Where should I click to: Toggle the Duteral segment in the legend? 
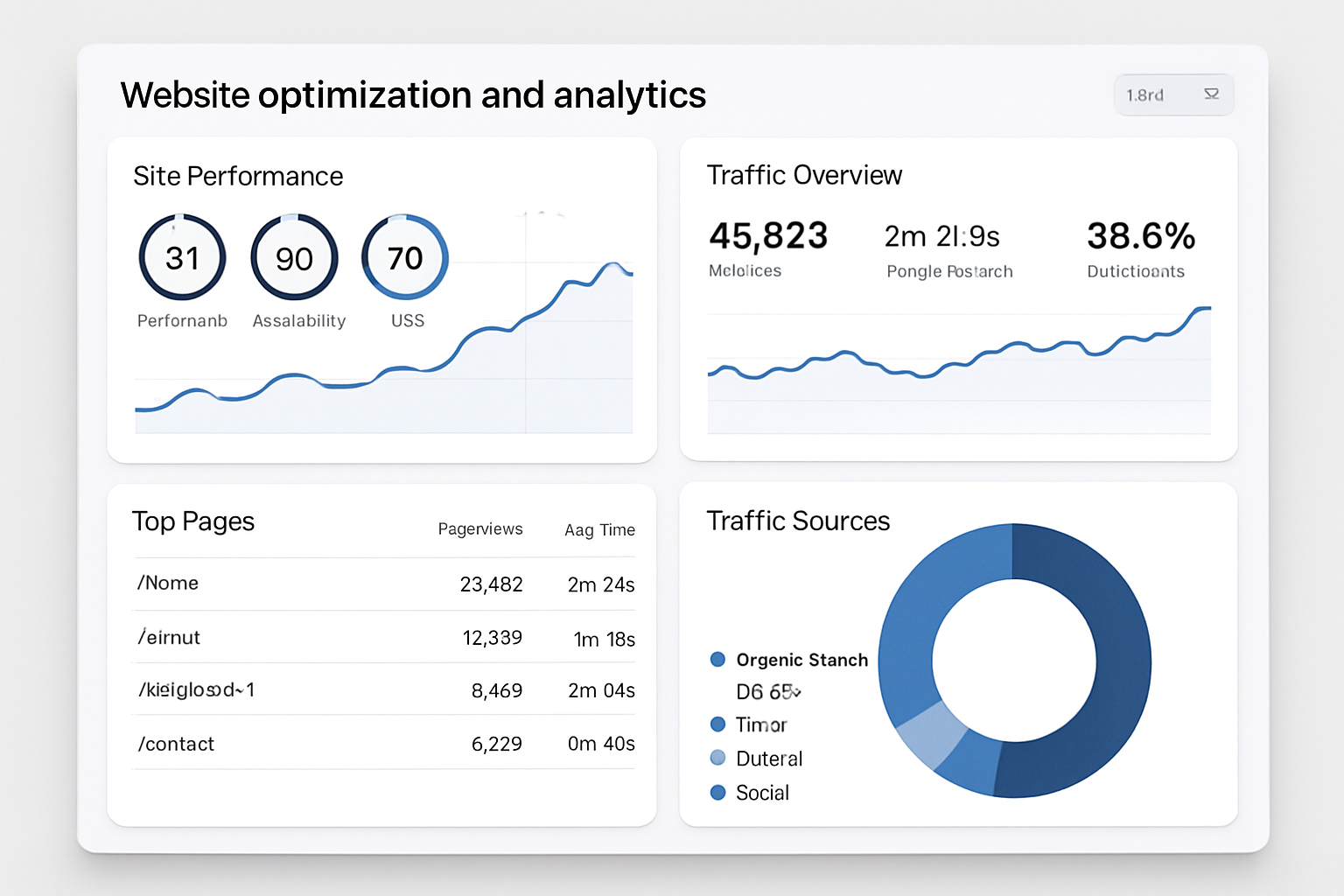[x=768, y=759]
